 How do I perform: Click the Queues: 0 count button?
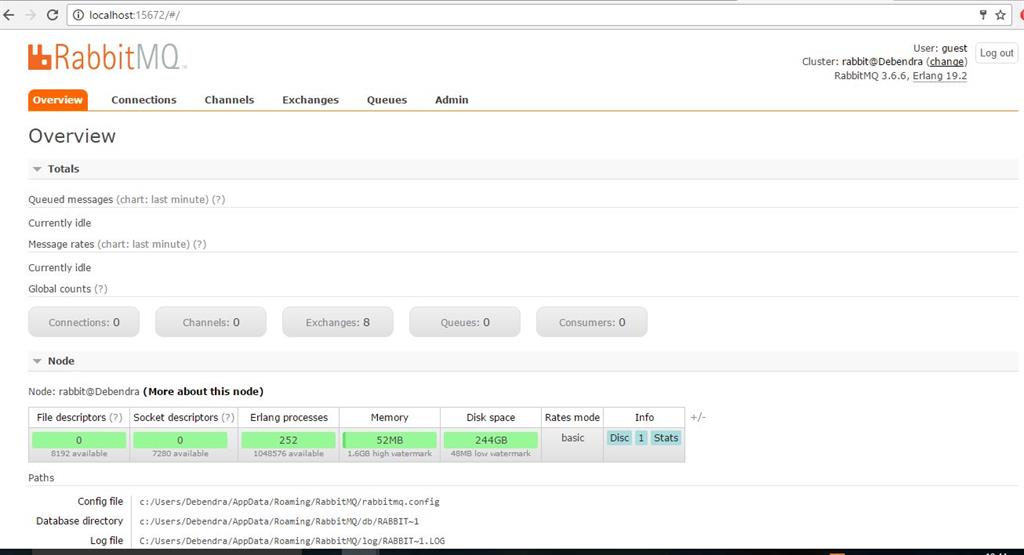pos(465,322)
